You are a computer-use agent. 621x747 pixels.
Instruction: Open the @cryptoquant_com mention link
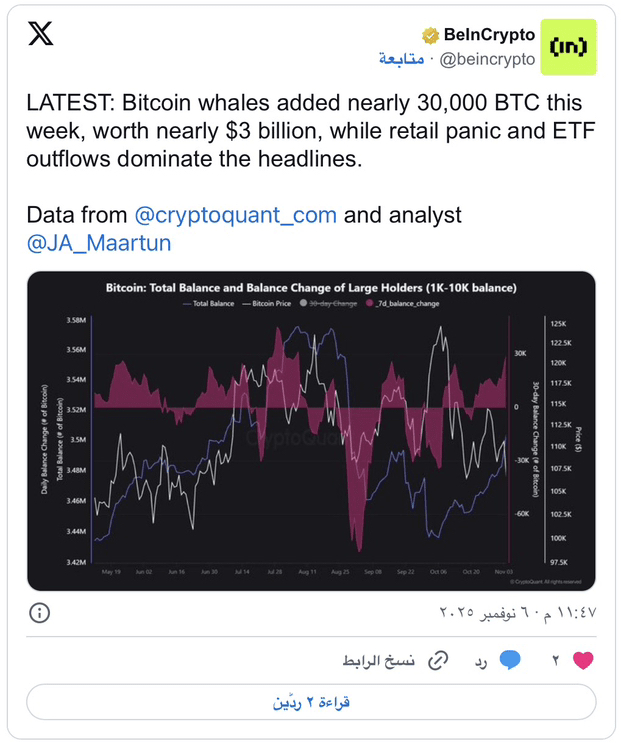235,215
